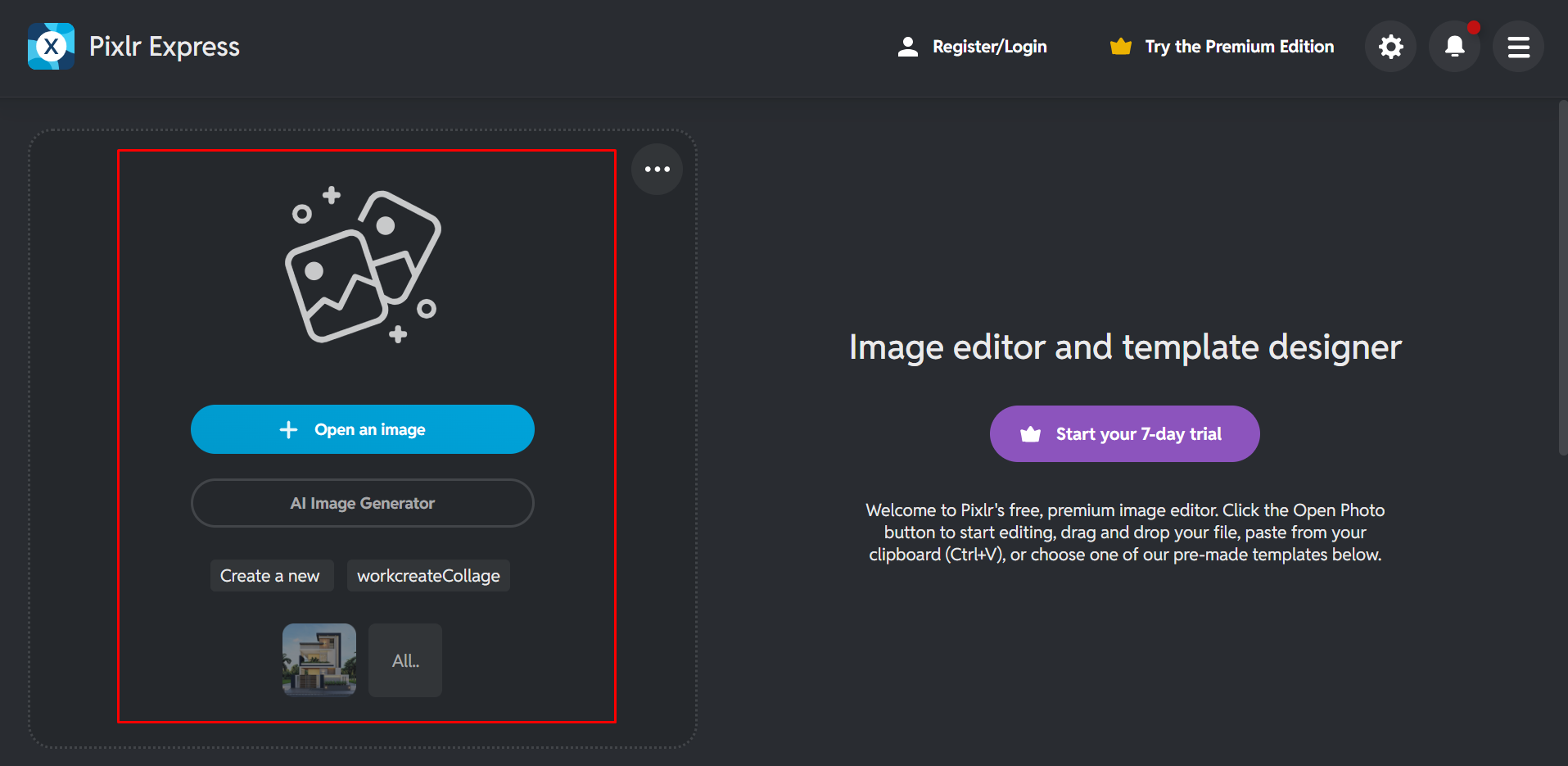
Task: Start your 7-day trial
Action: pos(1124,434)
